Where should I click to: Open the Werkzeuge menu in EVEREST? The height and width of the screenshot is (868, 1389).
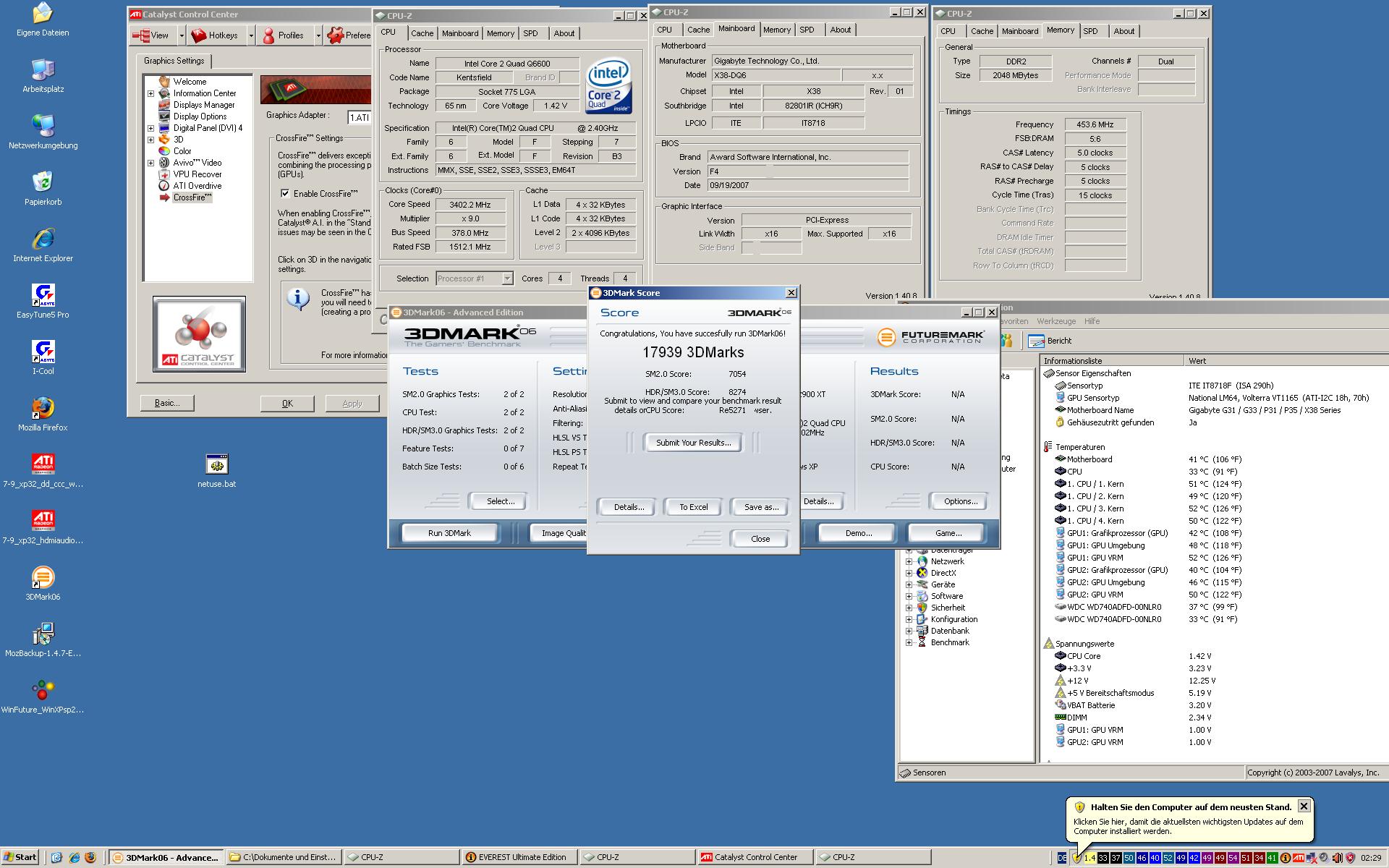pos(1055,321)
